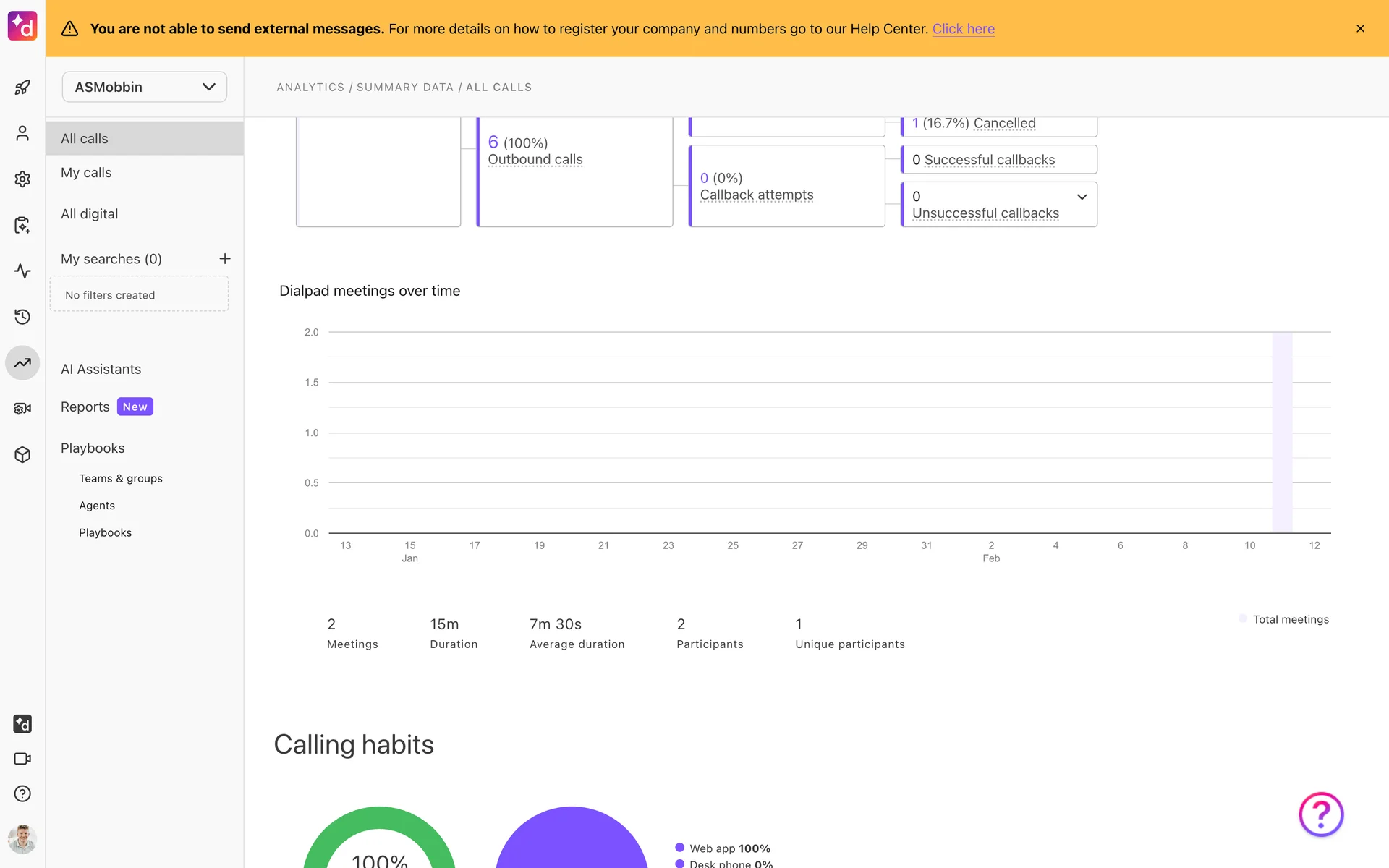The width and height of the screenshot is (1389, 868).
Task: Open the contacts person icon
Action: coord(22,133)
